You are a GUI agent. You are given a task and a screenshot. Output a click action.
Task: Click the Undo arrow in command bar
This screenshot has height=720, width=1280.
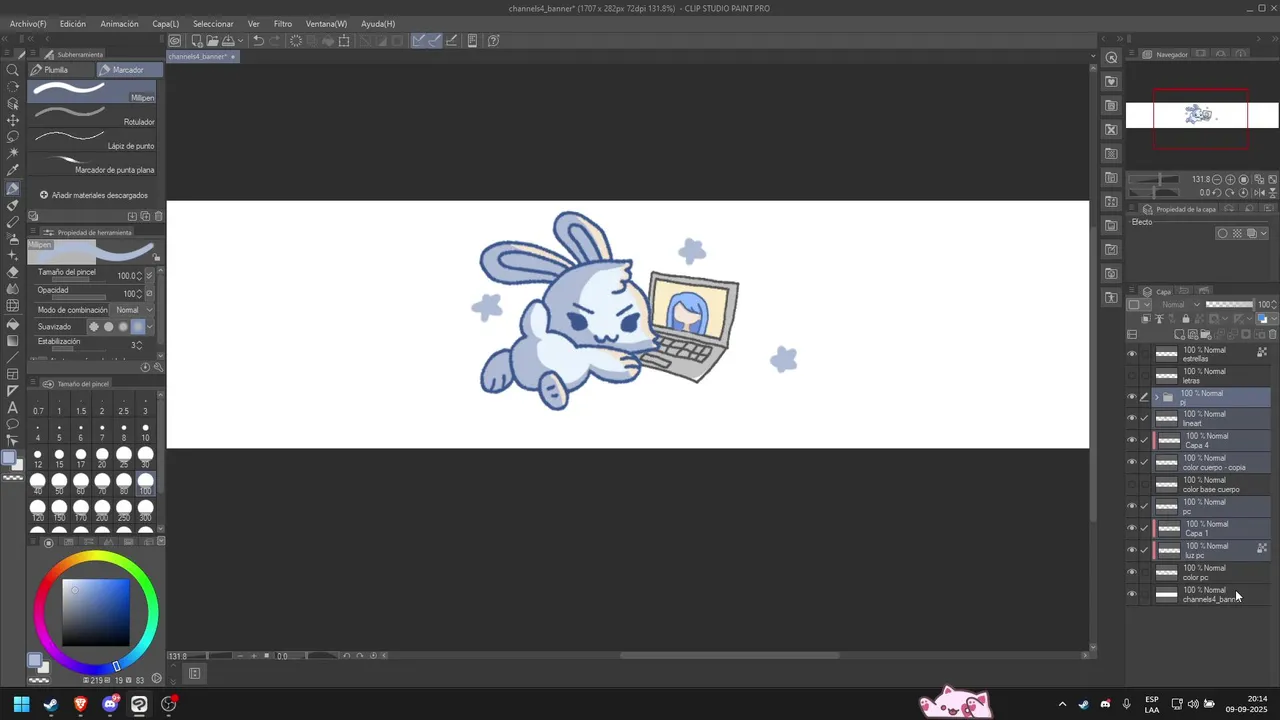[x=258, y=41]
